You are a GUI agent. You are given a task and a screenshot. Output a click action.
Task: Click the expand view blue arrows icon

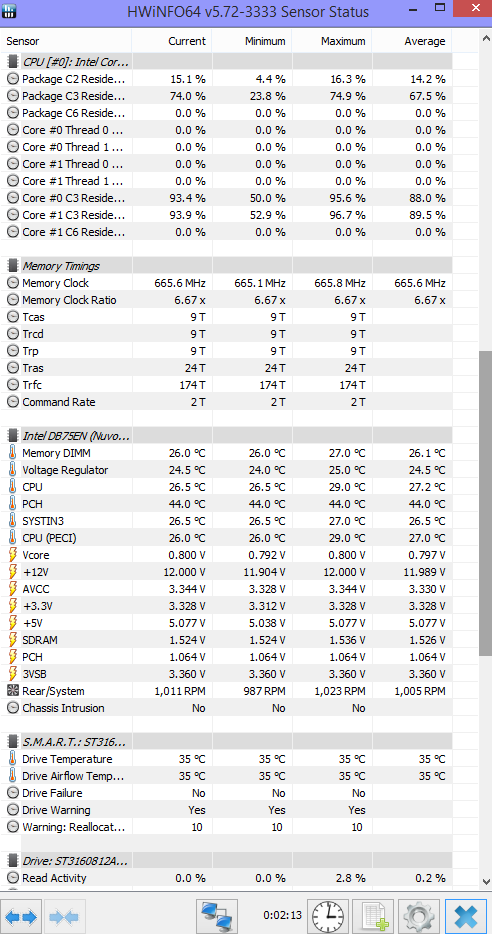point(21,916)
